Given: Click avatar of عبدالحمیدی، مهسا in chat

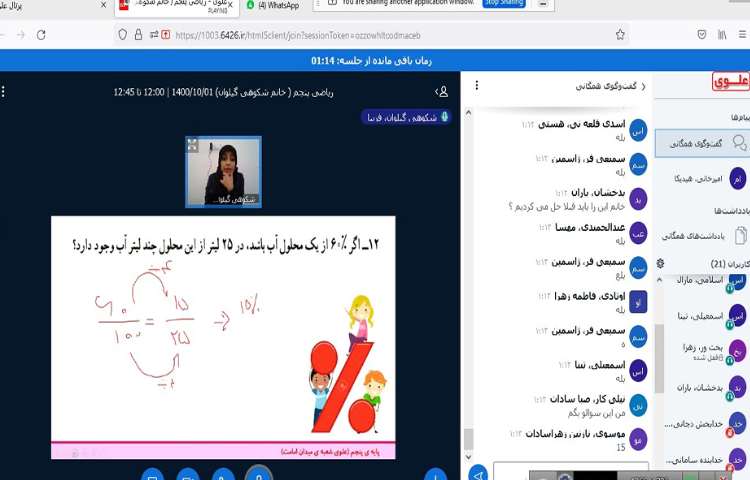Looking at the screenshot, I should tap(638, 233).
